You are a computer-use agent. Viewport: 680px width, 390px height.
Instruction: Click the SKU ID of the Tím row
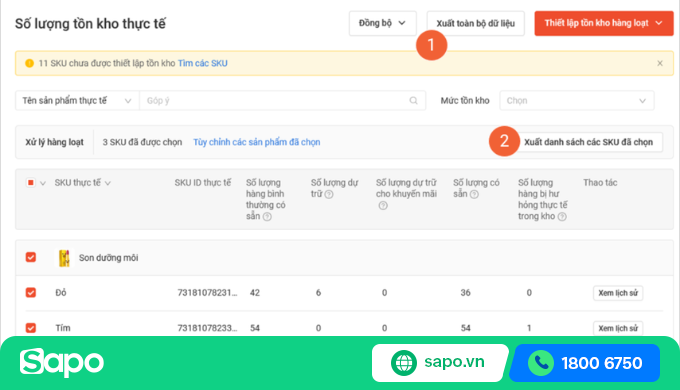(207, 328)
